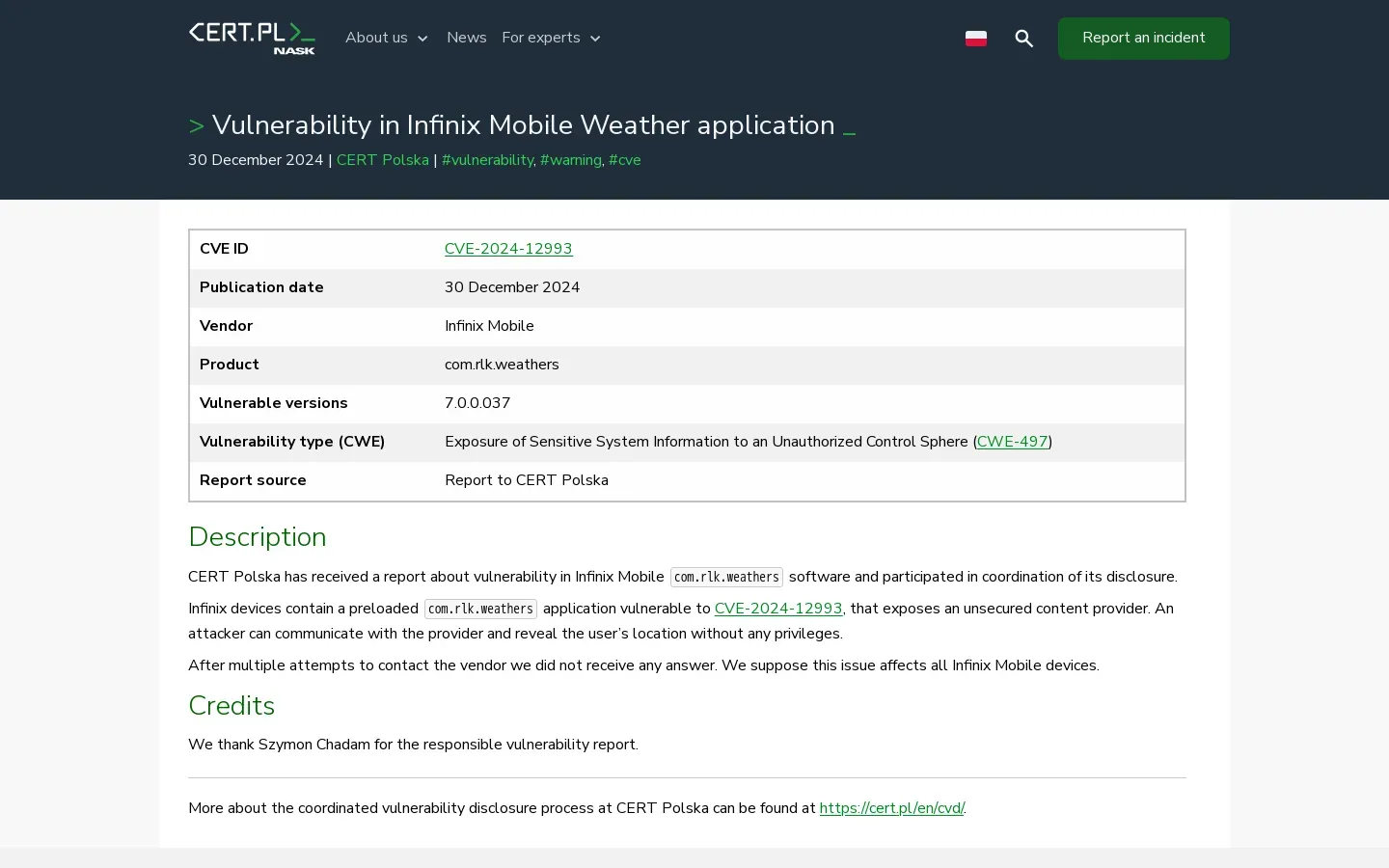Click the 'Vendor' row label
1389x868 pixels.
point(226,326)
